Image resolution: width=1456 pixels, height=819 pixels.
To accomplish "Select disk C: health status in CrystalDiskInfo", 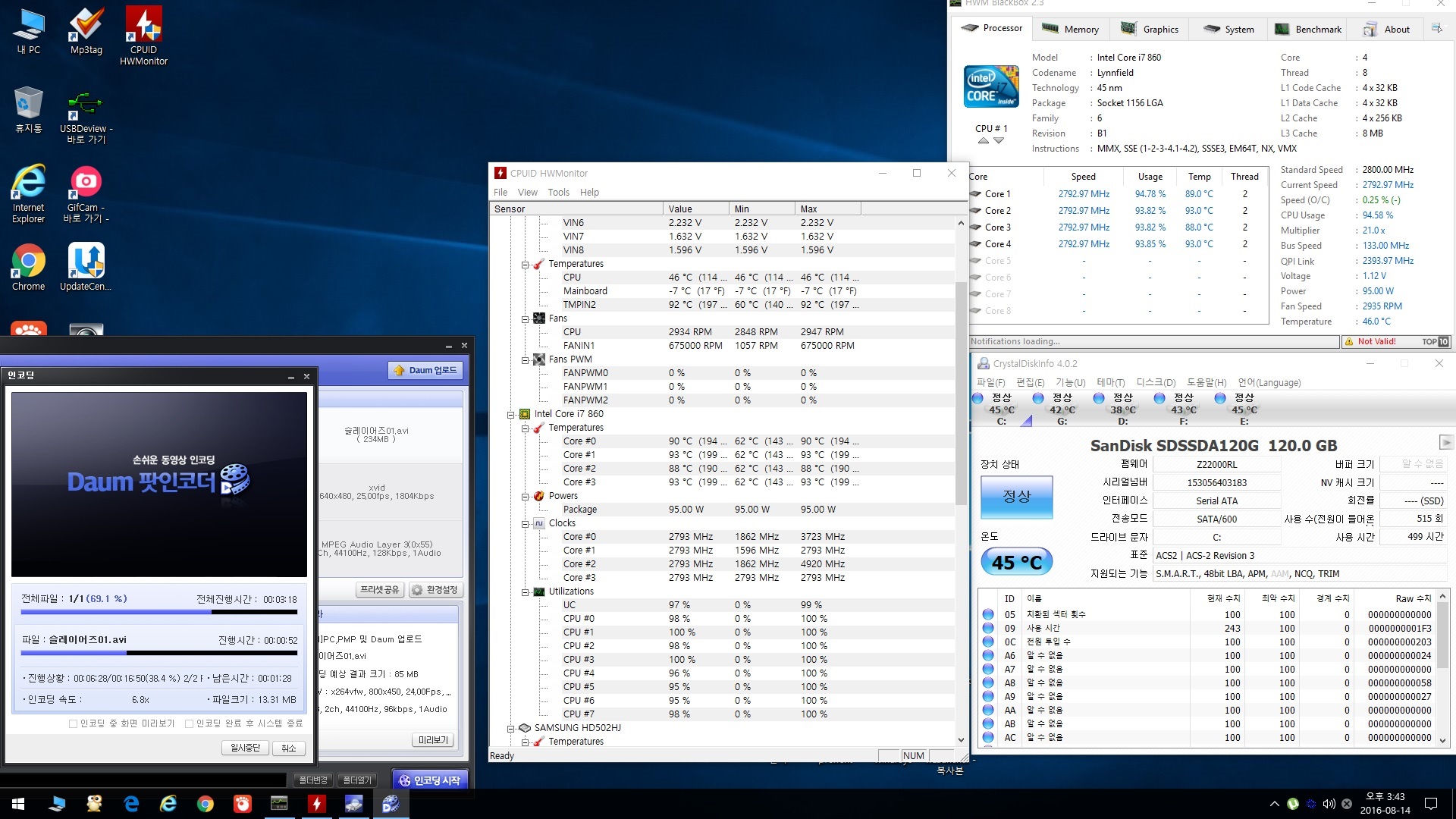I will (x=1001, y=409).
